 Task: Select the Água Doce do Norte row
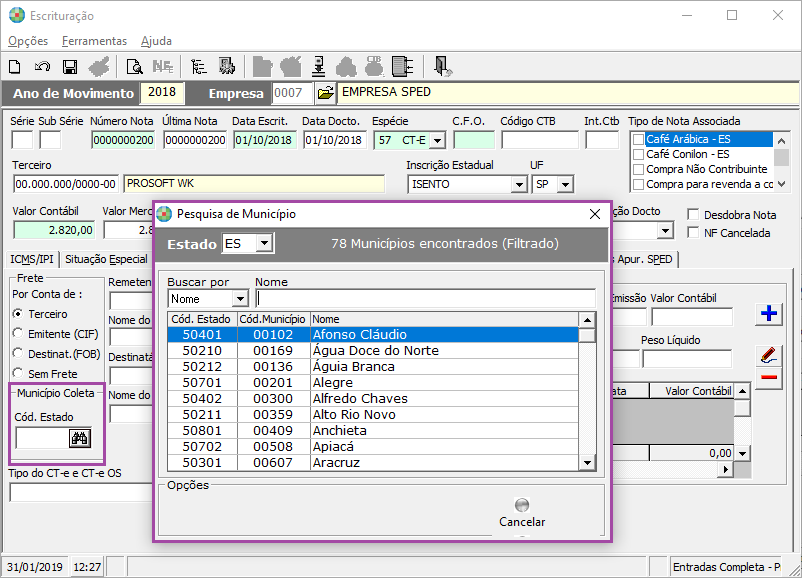coord(373,350)
